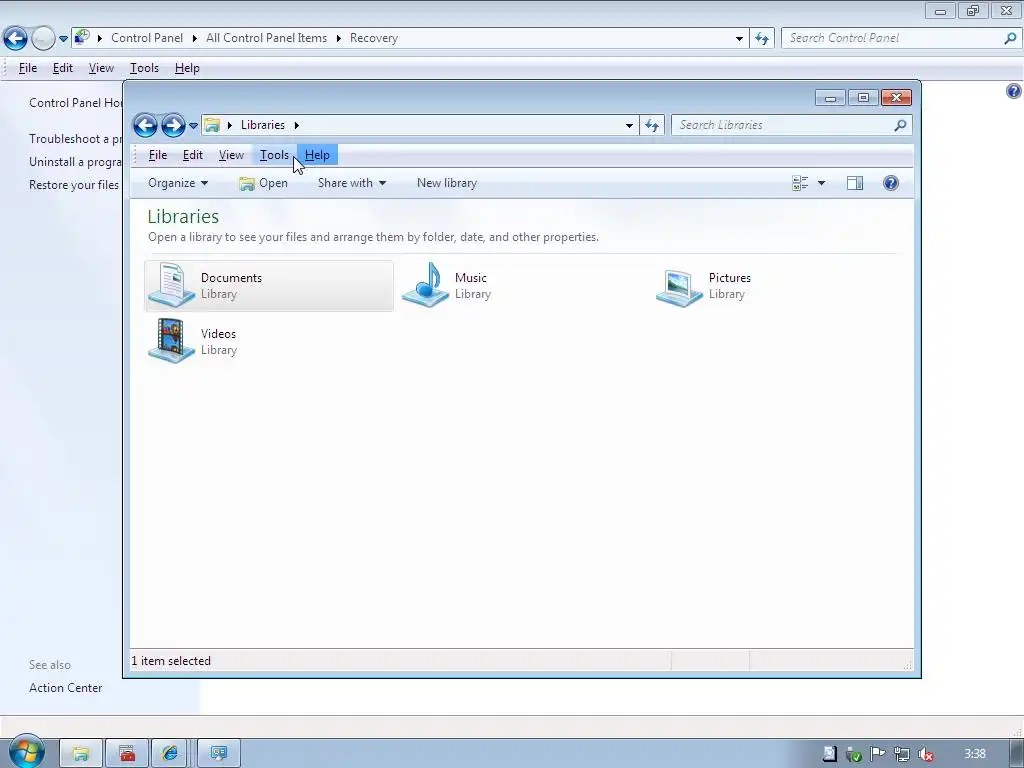The width and height of the screenshot is (1024, 768).
Task: Expand the Share with dropdown
Action: point(352,183)
